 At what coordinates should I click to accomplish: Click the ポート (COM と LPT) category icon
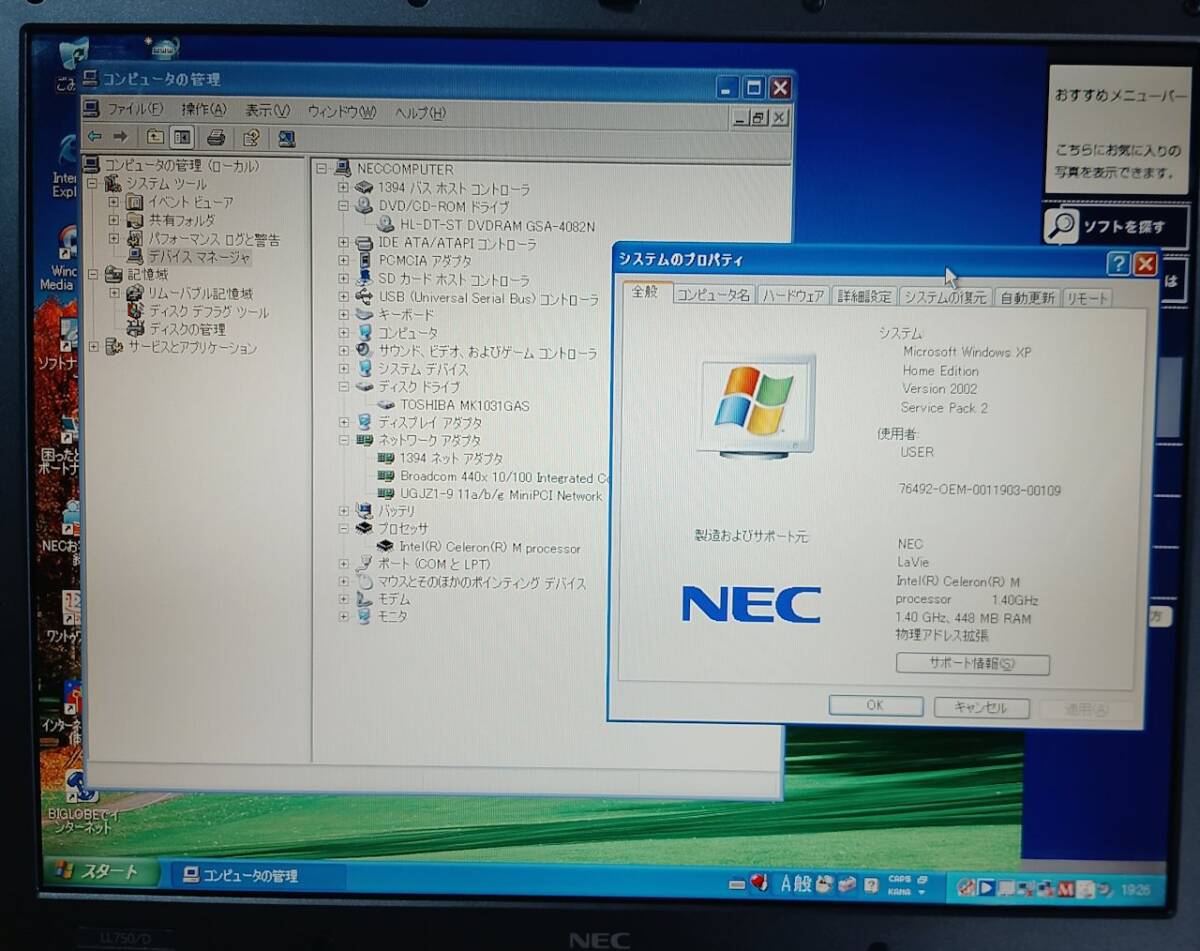point(364,563)
